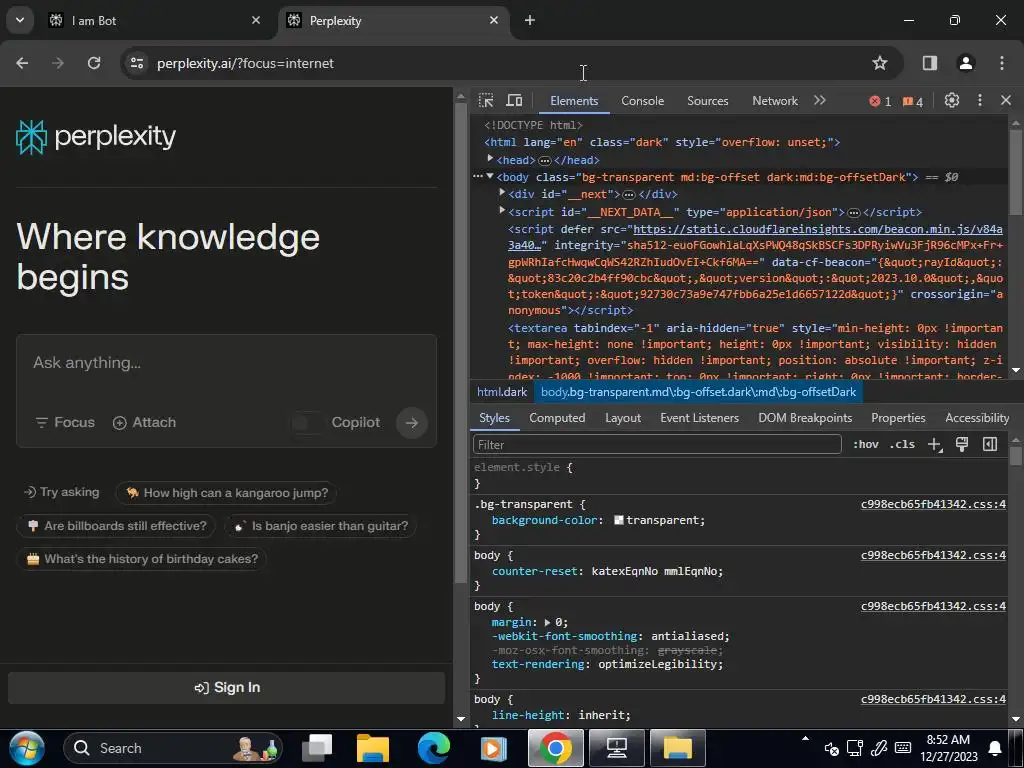The height and width of the screenshot is (768, 1024).
Task: Open Chrome three-dot menu
Action: pos(1002,63)
